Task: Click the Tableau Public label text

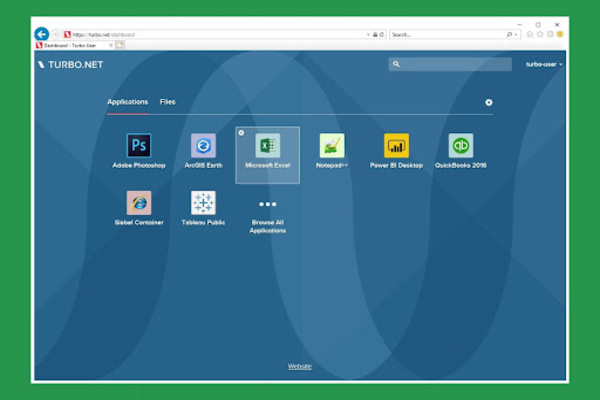Action: click(x=203, y=222)
